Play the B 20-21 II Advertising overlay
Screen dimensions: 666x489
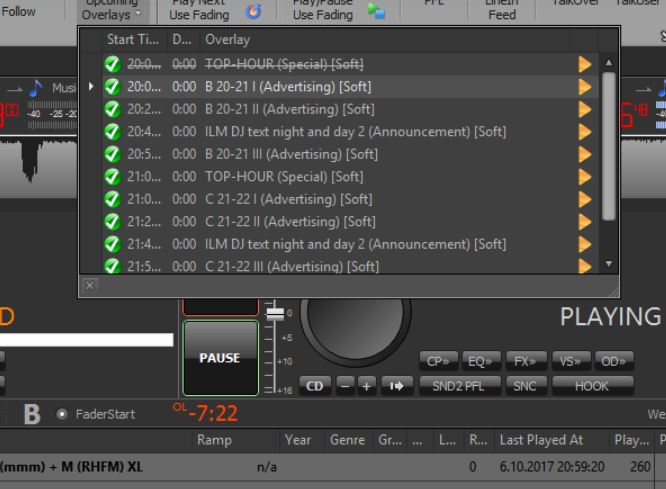point(585,109)
